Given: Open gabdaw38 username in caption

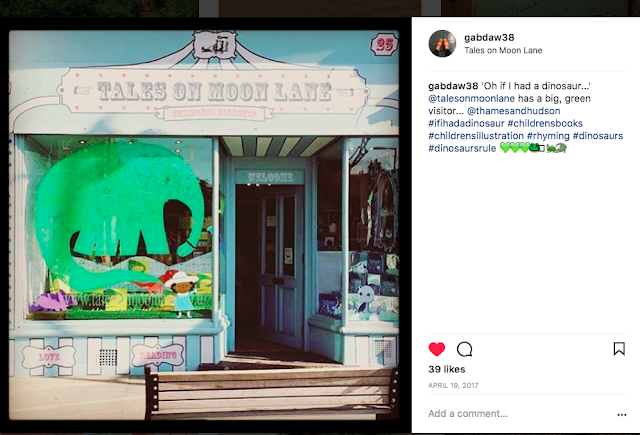Looking at the screenshot, I should point(453,86).
